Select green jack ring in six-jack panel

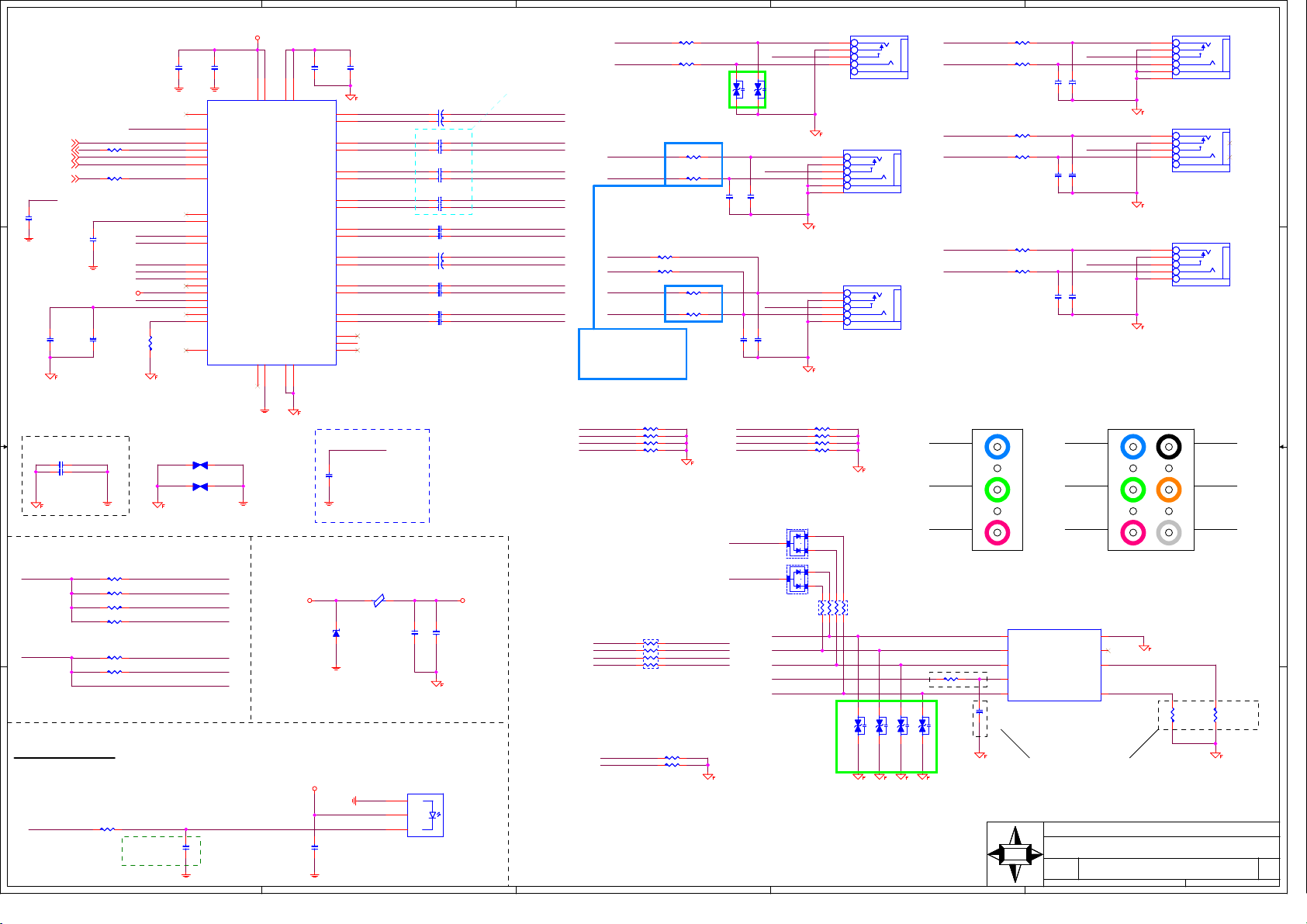click(1133, 490)
